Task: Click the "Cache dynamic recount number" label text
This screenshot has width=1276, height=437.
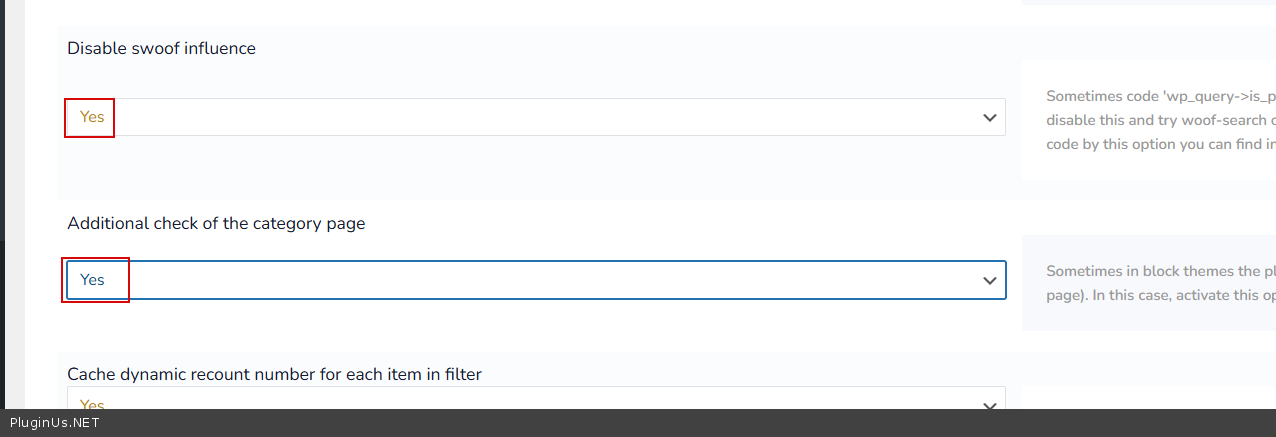Action: pyautogui.click(x=274, y=374)
